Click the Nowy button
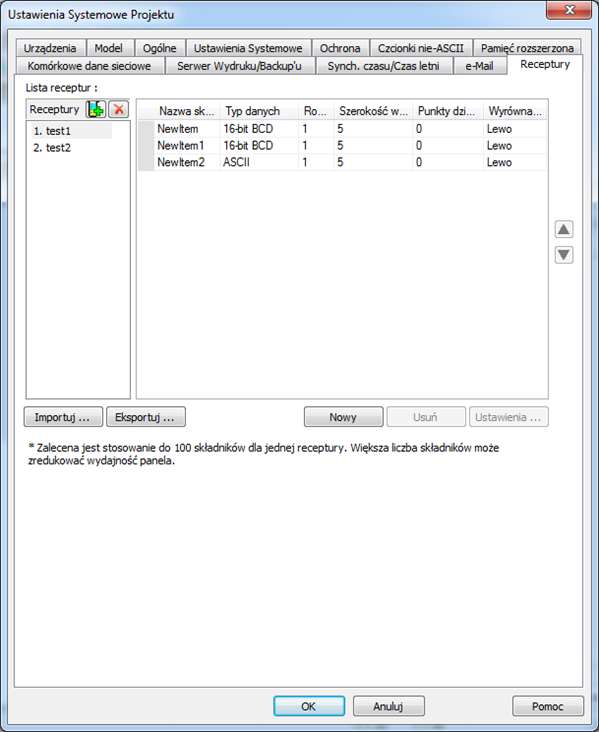The height and width of the screenshot is (732, 599). (344, 417)
